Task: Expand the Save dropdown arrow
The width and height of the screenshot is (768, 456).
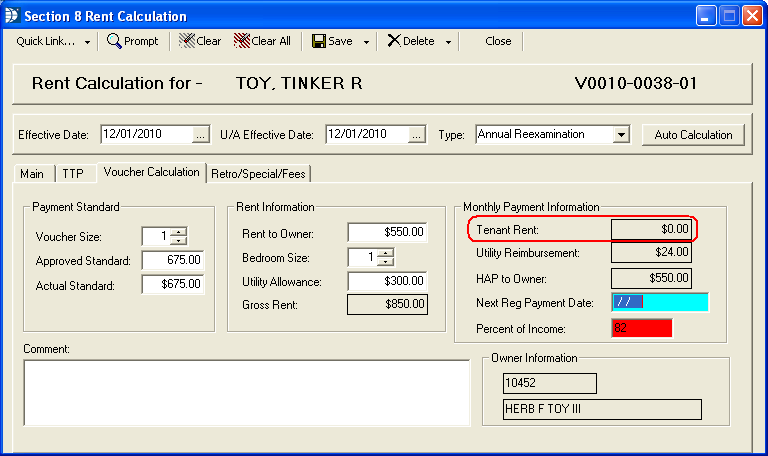Action: [366, 42]
